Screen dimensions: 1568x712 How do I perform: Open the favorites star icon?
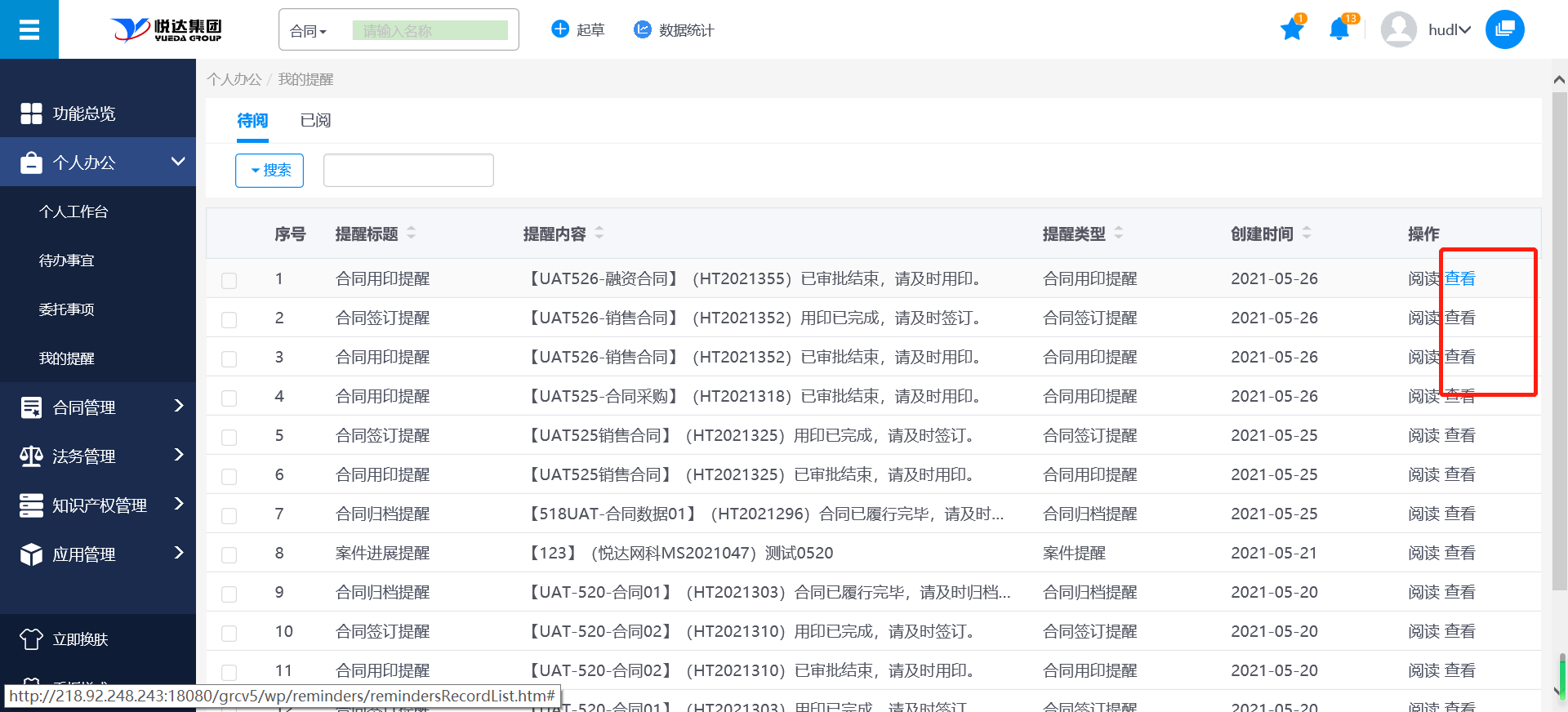[x=1291, y=30]
